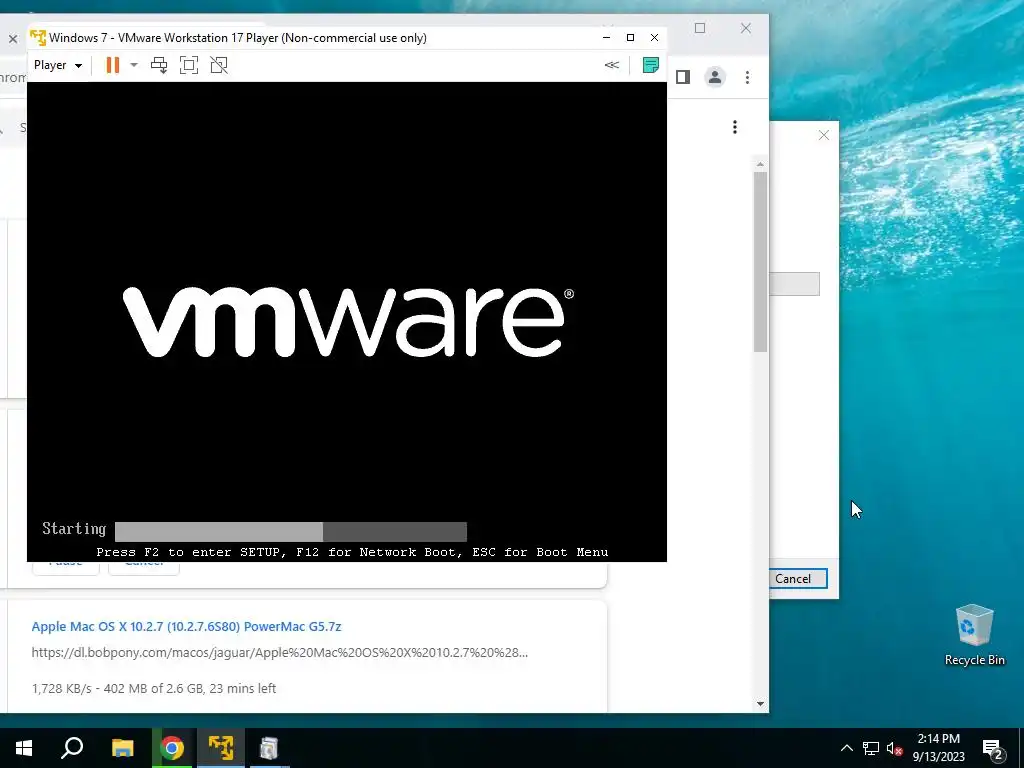Open the Apple Mac OS X 10.2.7 download link
The width and height of the screenshot is (1024, 768).
tap(186, 626)
